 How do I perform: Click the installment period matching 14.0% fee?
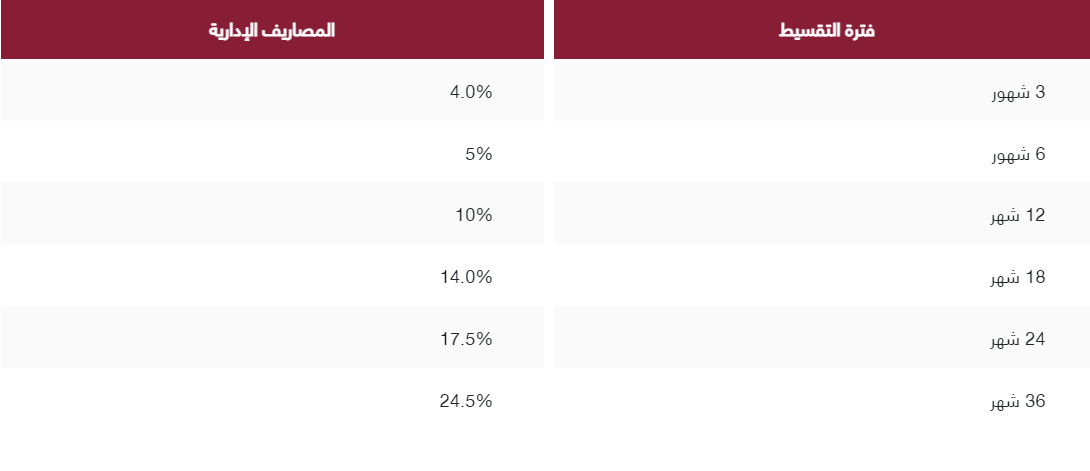tap(1018, 278)
